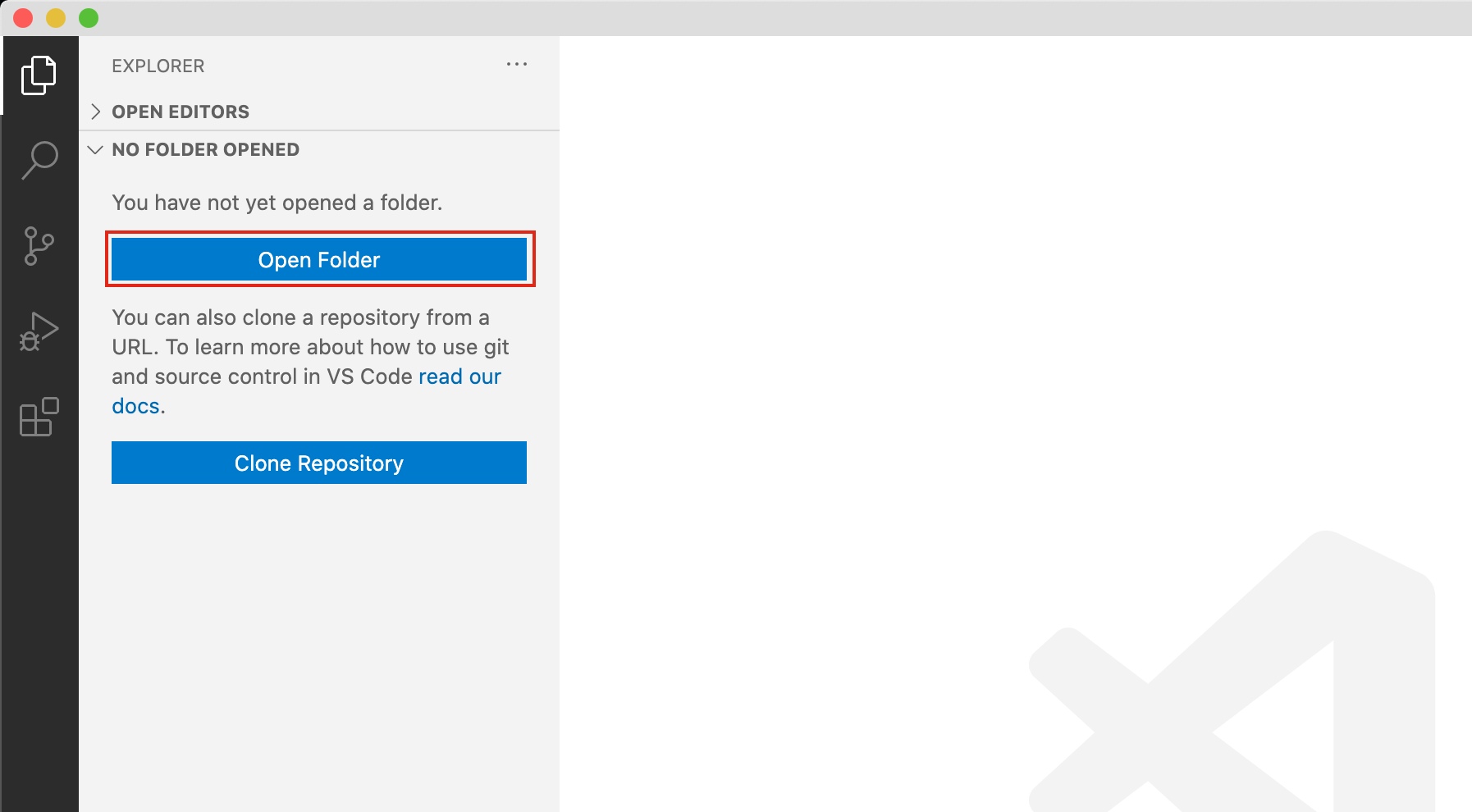
Task: Expand the Open Editors chevron
Action: coord(96,112)
